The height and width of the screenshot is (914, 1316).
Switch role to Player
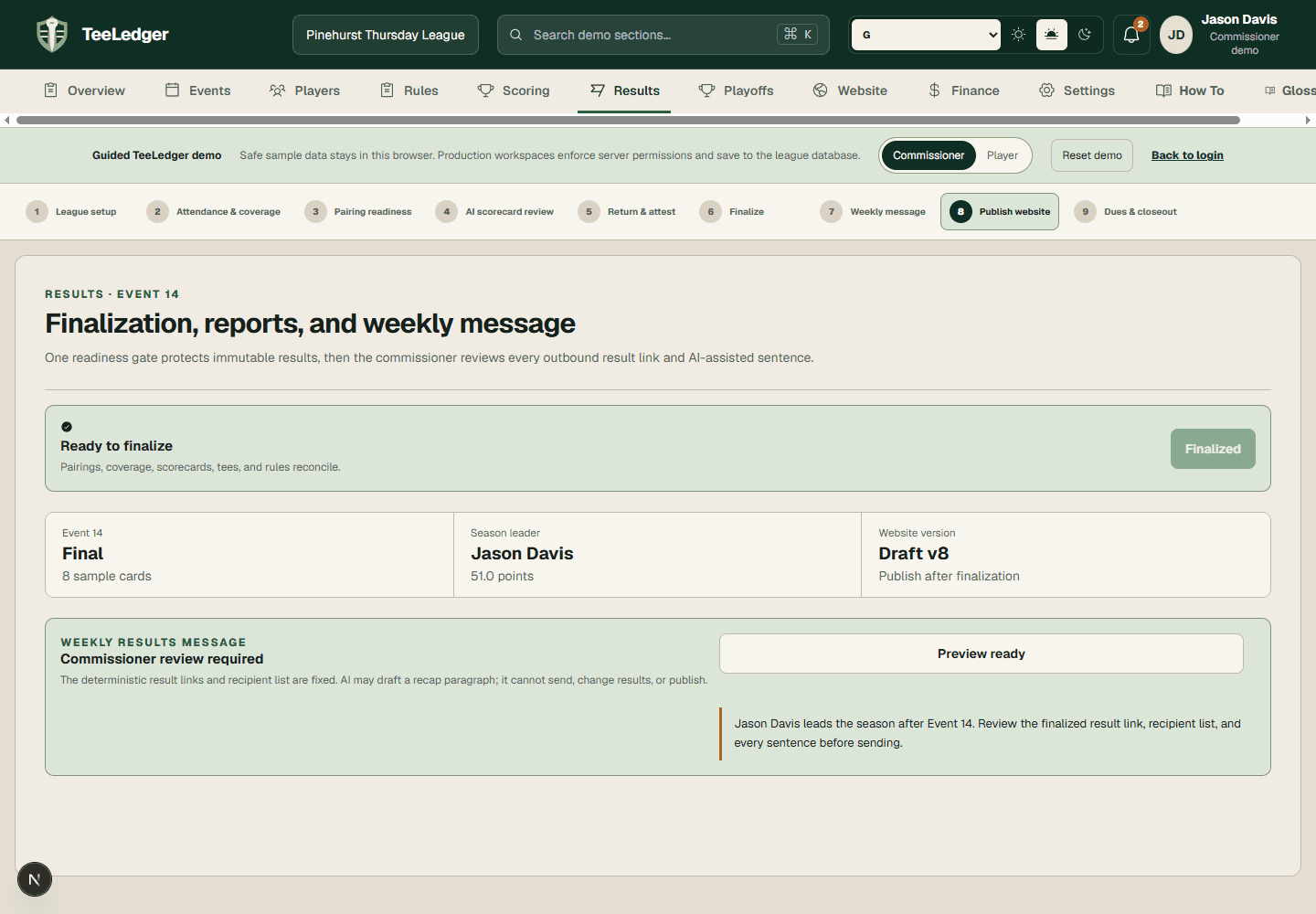pos(1003,155)
